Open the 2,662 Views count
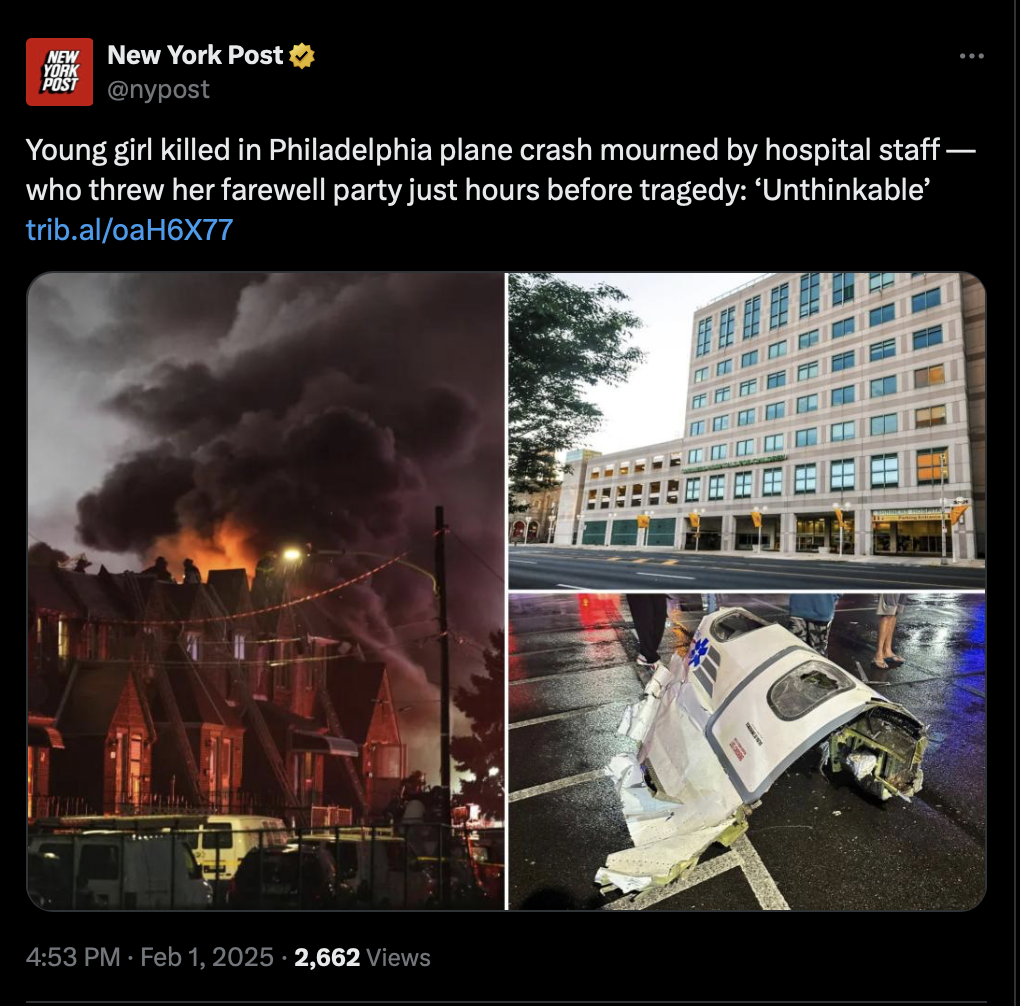 pyautogui.click(x=362, y=957)
